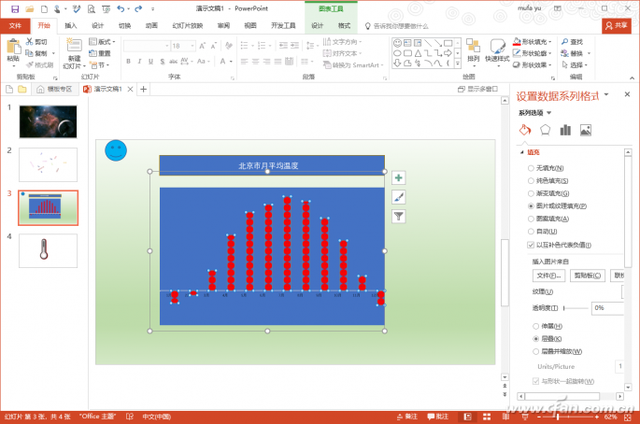Click the Cut (剪切) scissors icon
The height and width of the screenshot is (424, 640).
coord(29,42)
